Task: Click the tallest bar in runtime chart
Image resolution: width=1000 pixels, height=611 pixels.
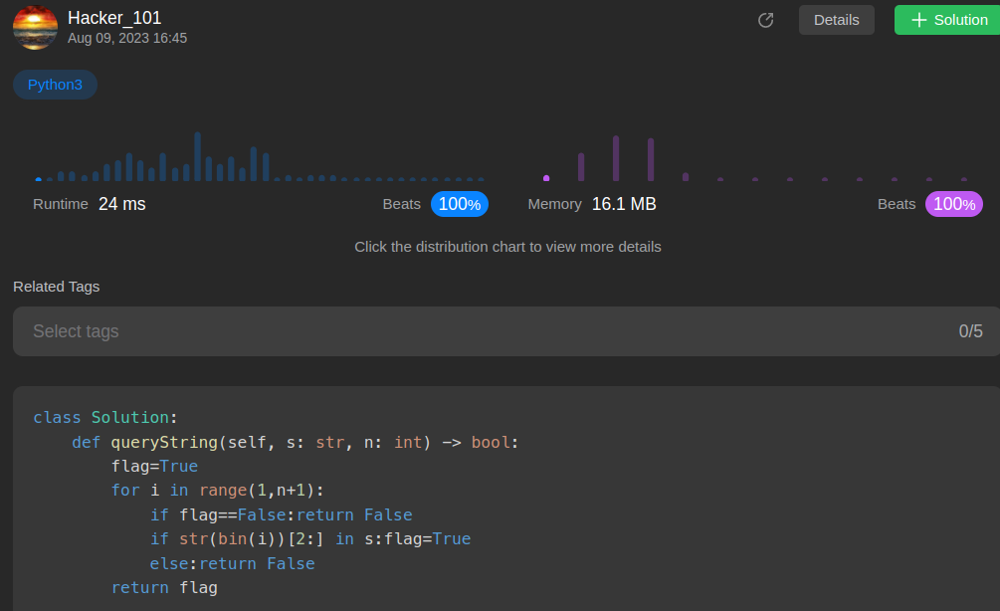Action: [x=198, y=156]
